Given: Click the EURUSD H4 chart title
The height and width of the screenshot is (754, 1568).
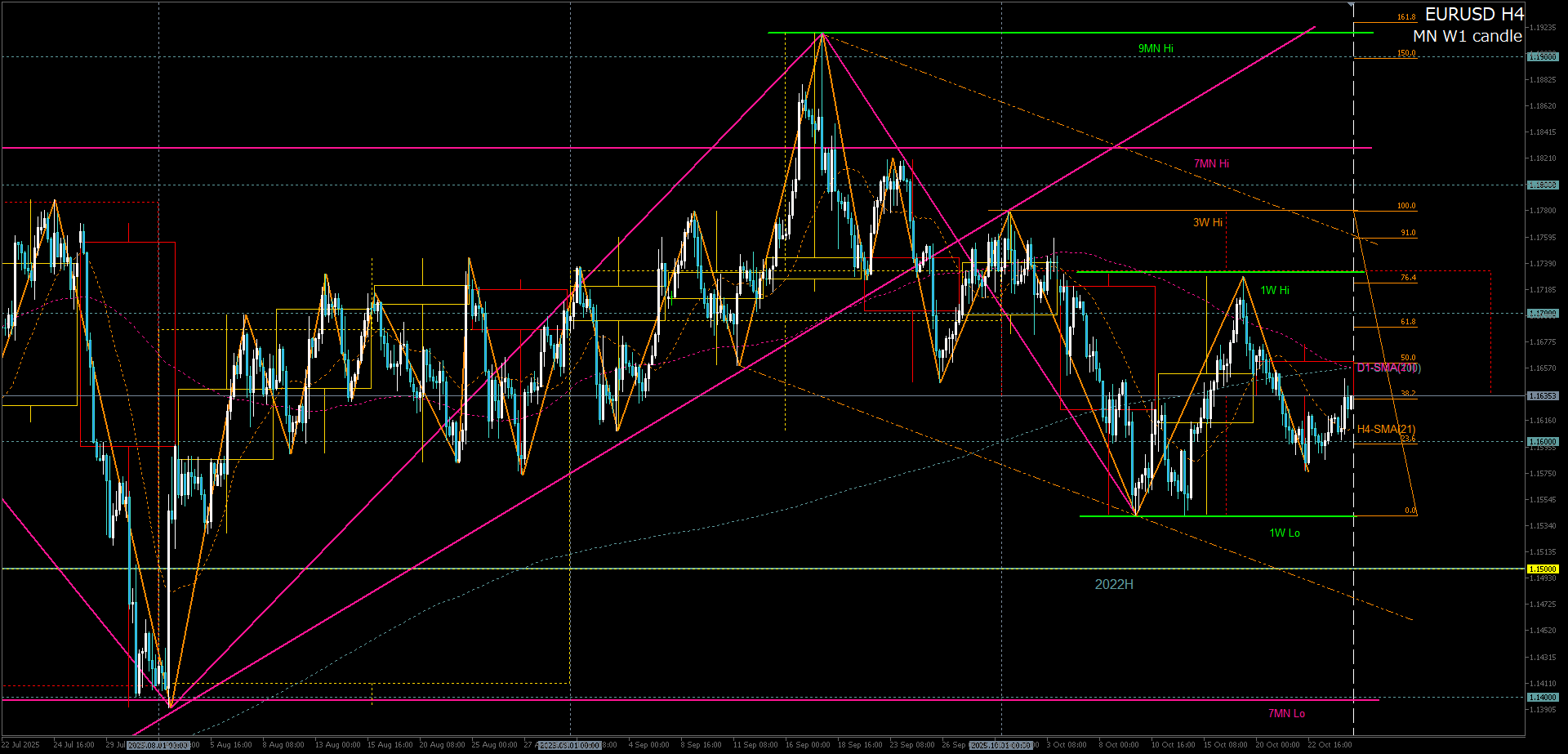Looking at the screenshot, I should tap(1473, 15).
